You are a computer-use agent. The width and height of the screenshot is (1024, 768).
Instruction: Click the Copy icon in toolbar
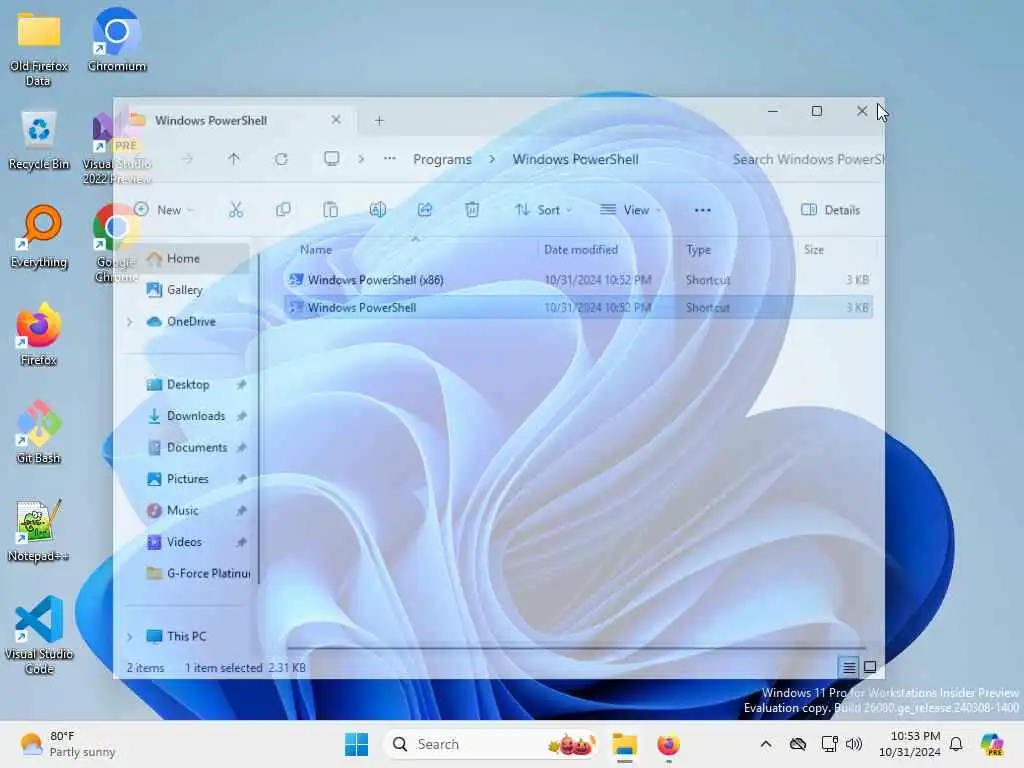pyautogui.click(x=283, y=210)
